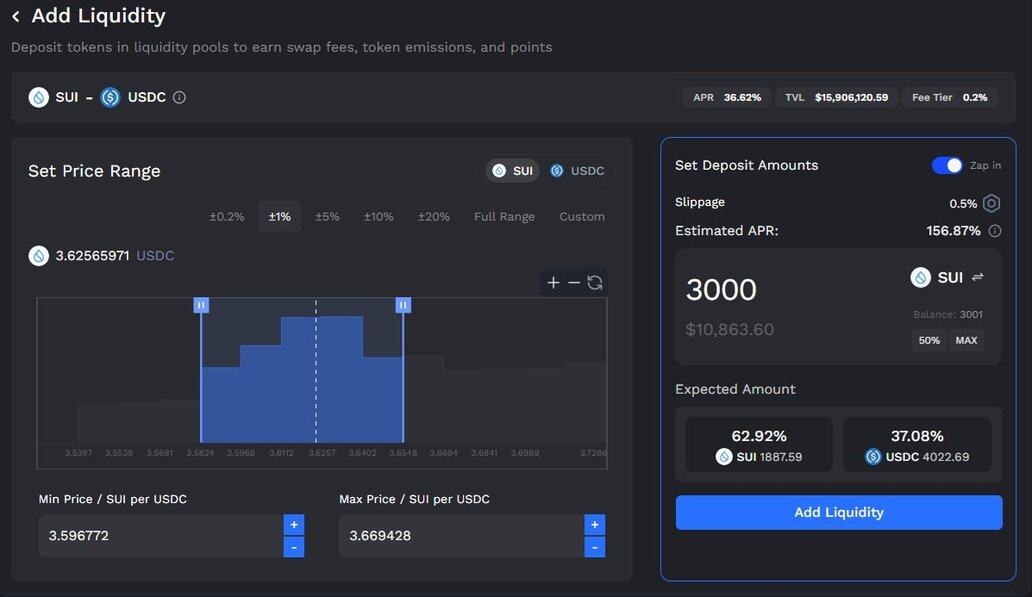The height and width of the screenshot is (597, 1032).
Task: Choose the ±20% price range preset
Action: tap(434, 217)
